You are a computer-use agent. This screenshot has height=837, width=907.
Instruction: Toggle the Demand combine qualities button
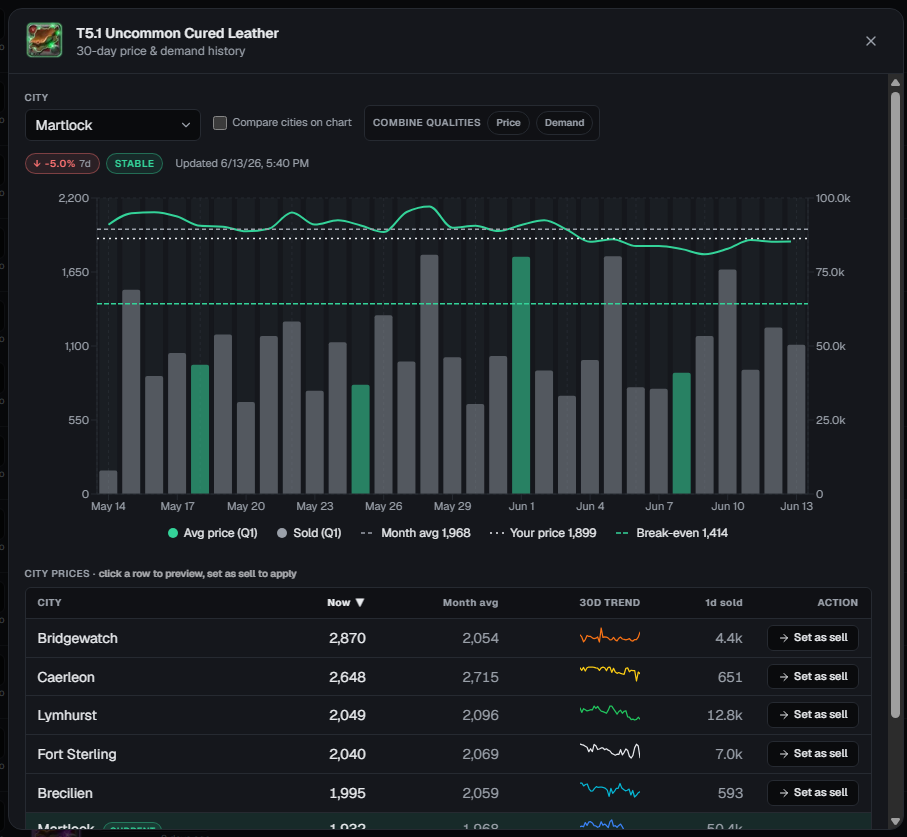point(564,123)
